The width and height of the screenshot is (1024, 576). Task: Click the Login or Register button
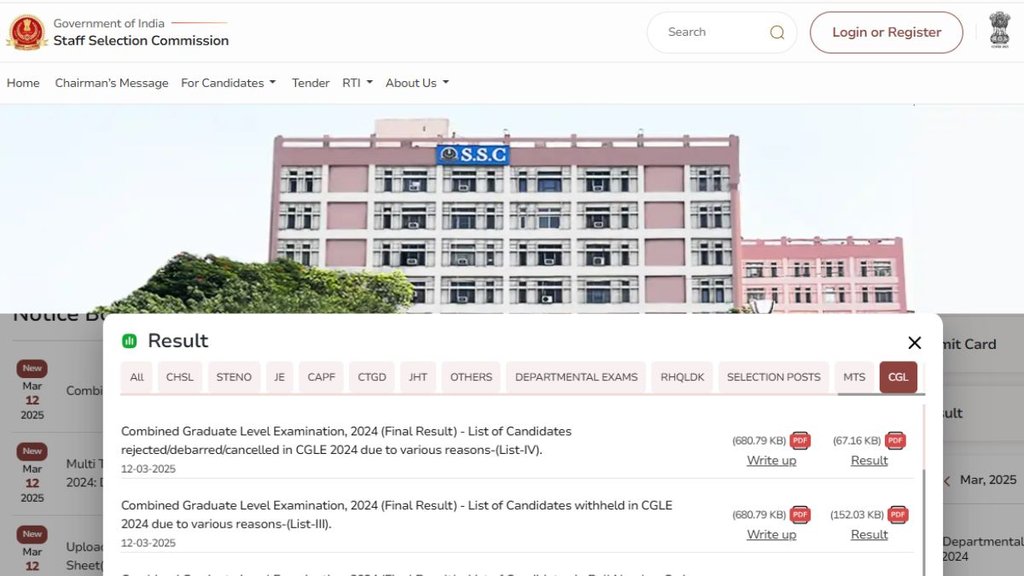(x=886, y=32)
